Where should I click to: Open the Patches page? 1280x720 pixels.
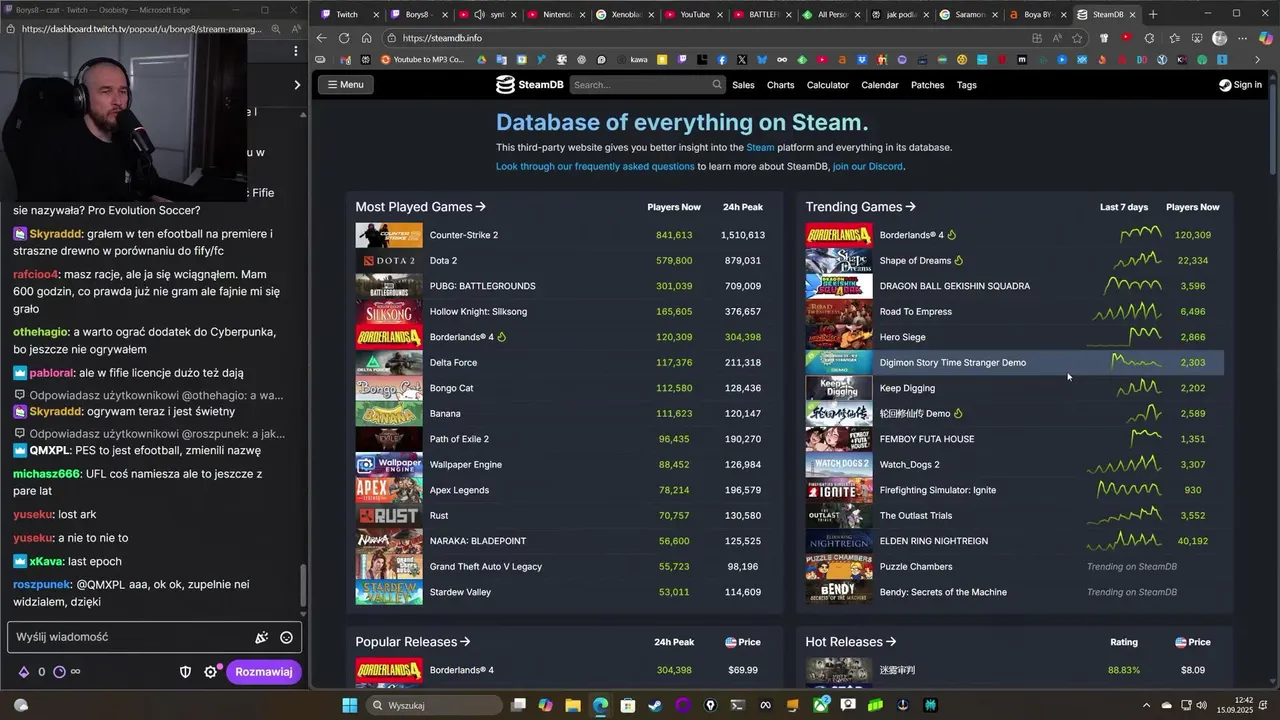coord(927,85)
